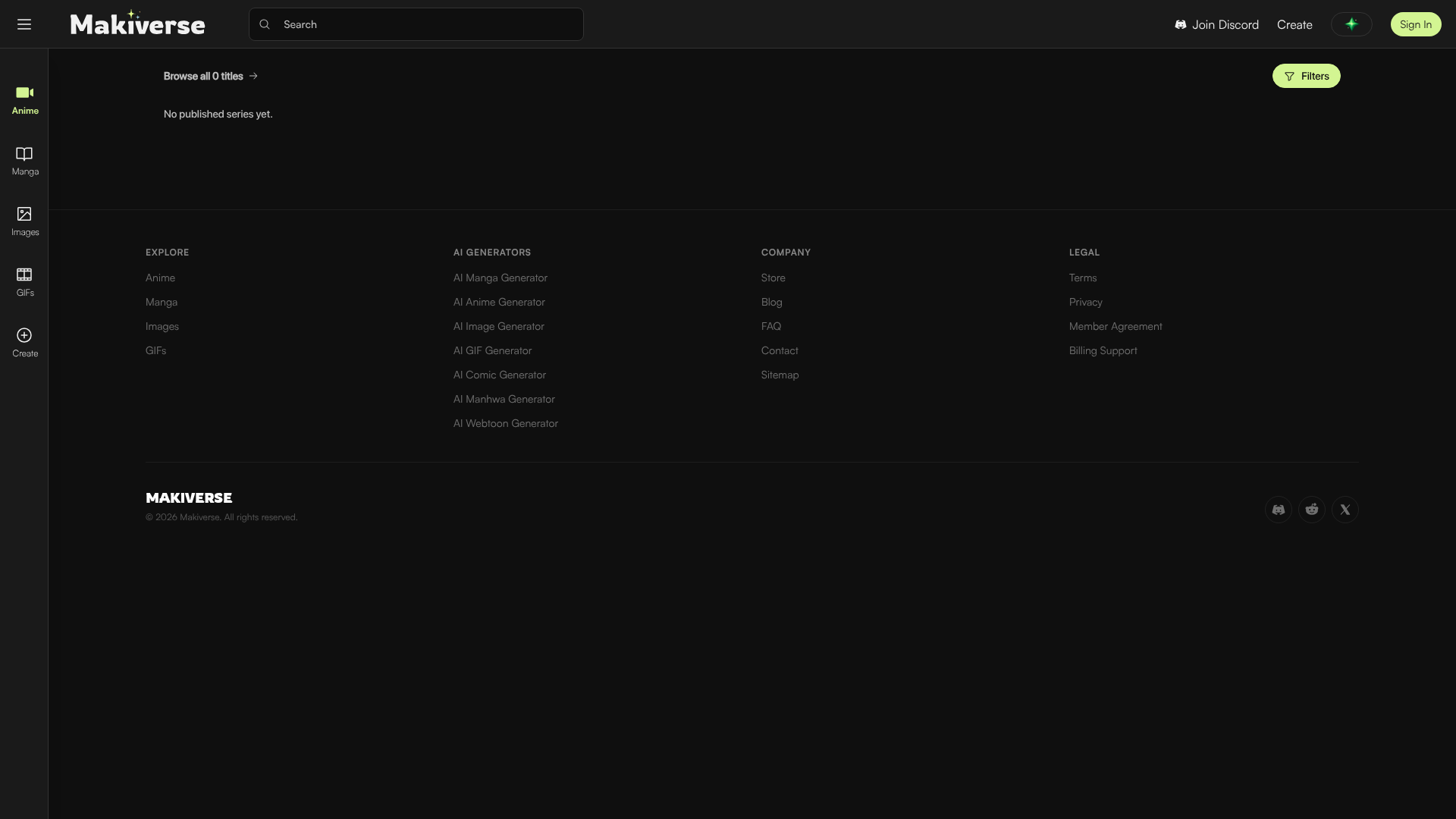
Task: Open the Billing Support link
Action: point(1103,350)
